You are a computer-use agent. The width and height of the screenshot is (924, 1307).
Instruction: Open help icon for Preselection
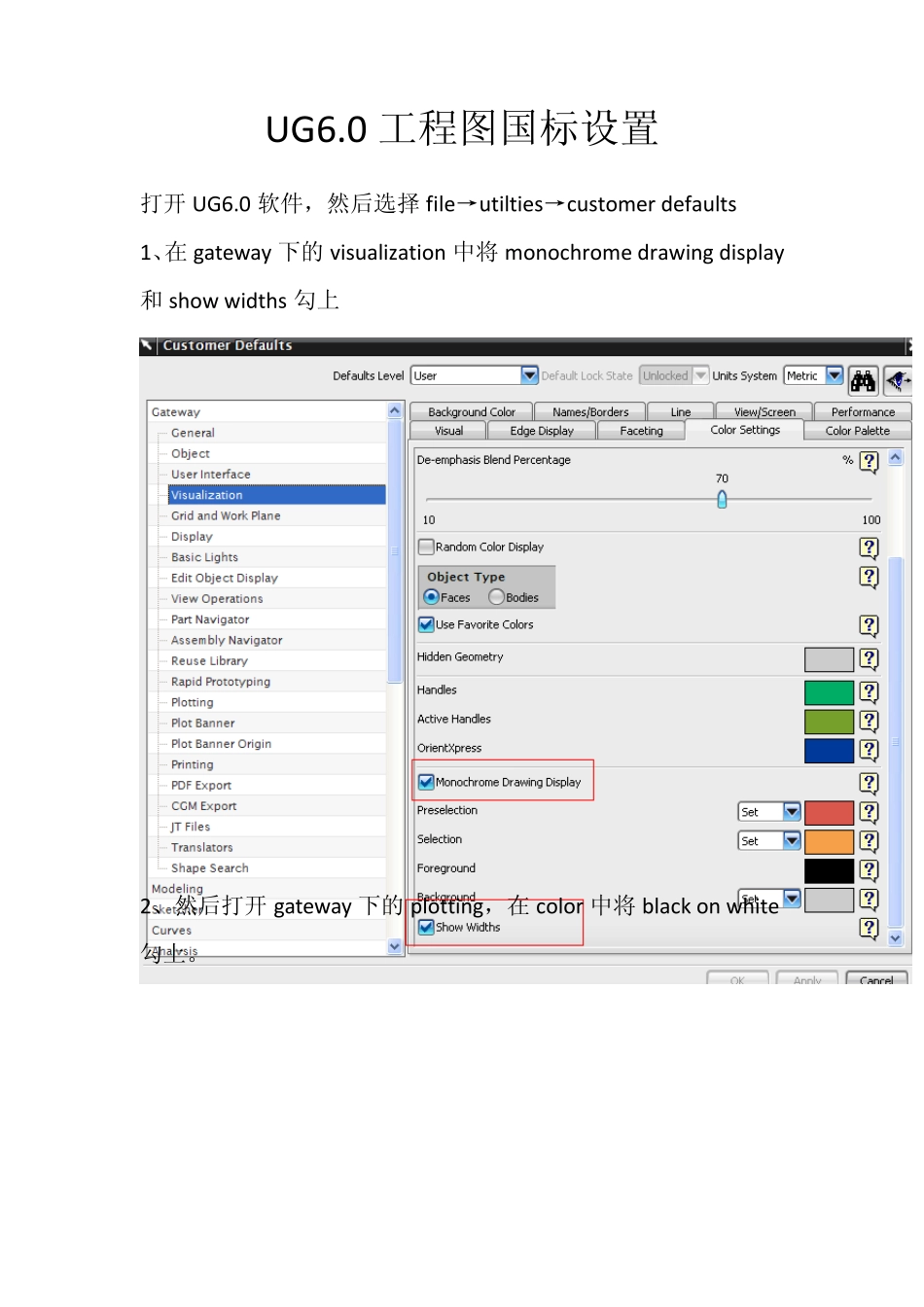pyautogui.click(x=870, y=812)
